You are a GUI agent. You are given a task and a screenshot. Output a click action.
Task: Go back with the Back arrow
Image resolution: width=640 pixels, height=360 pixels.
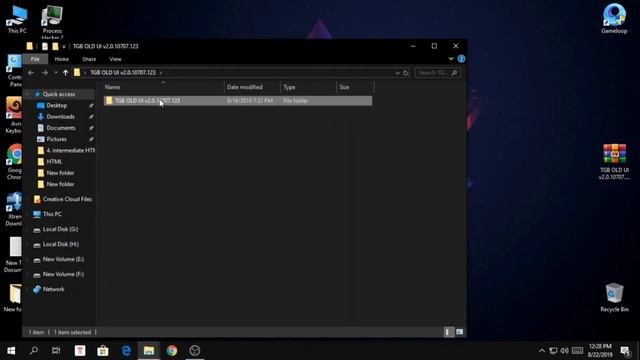[31, 73]
